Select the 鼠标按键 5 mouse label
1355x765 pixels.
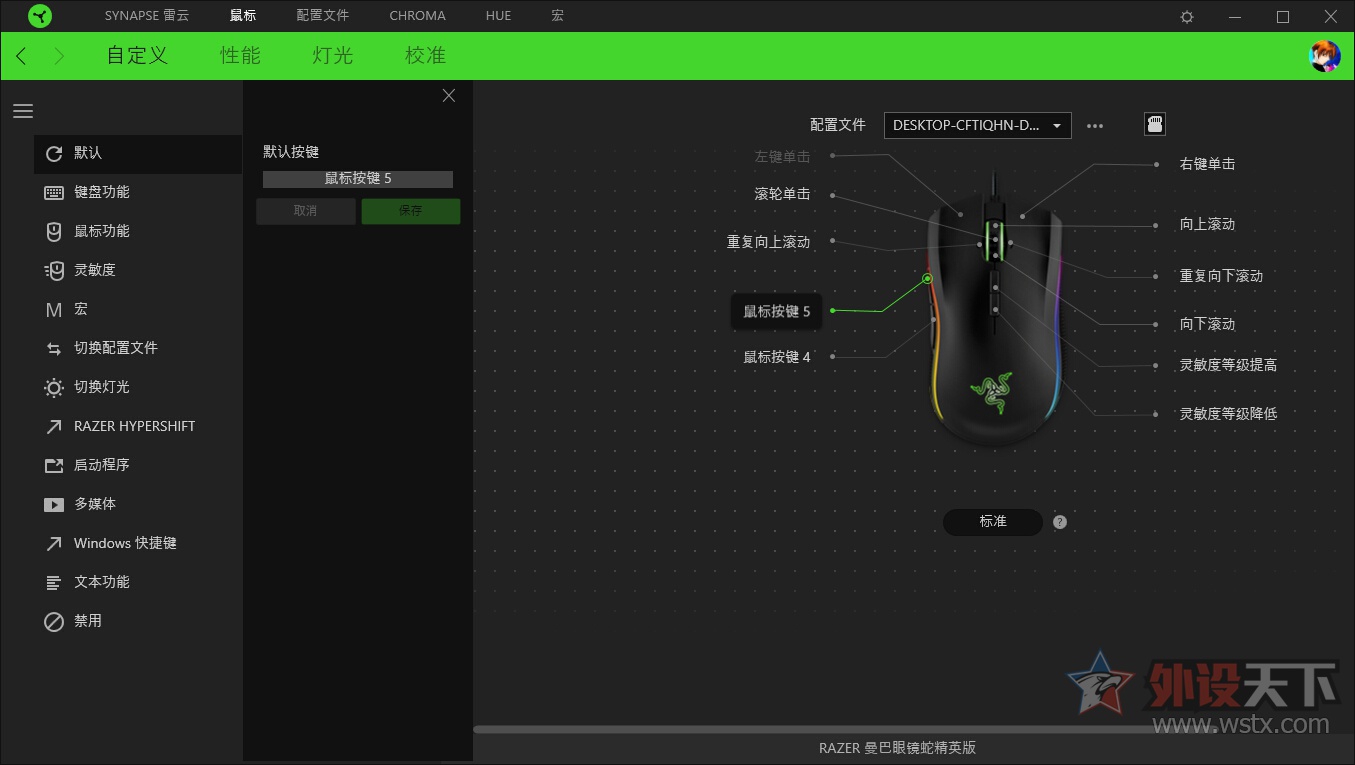(x=777, y=311)
